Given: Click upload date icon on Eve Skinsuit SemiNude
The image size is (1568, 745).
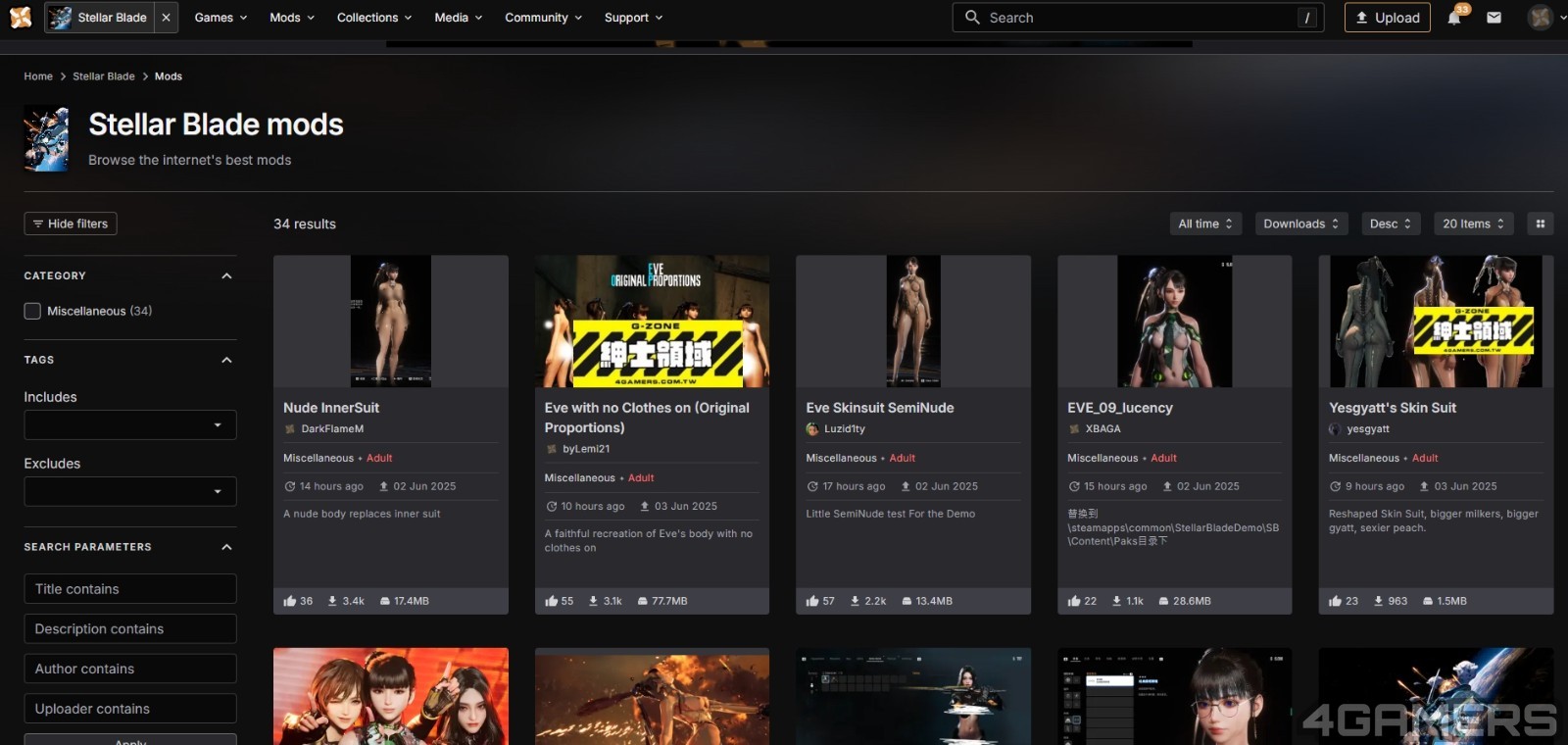Looking at the screenshot, I should [906, 486].
